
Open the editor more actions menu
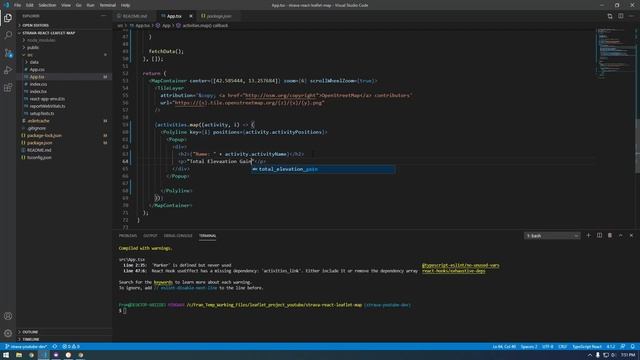tap(631, 16)
